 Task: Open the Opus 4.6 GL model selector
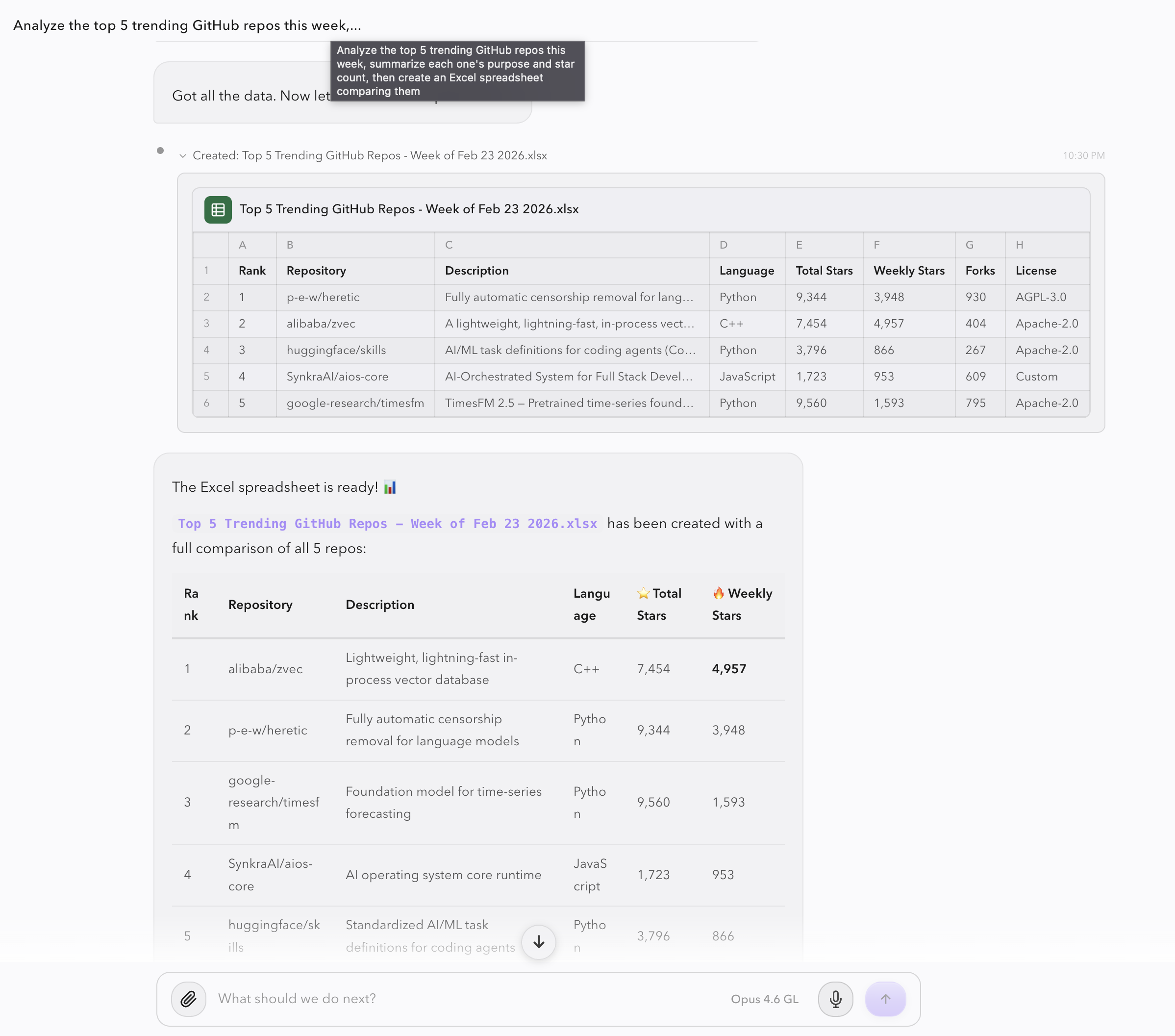pos(764,999)
